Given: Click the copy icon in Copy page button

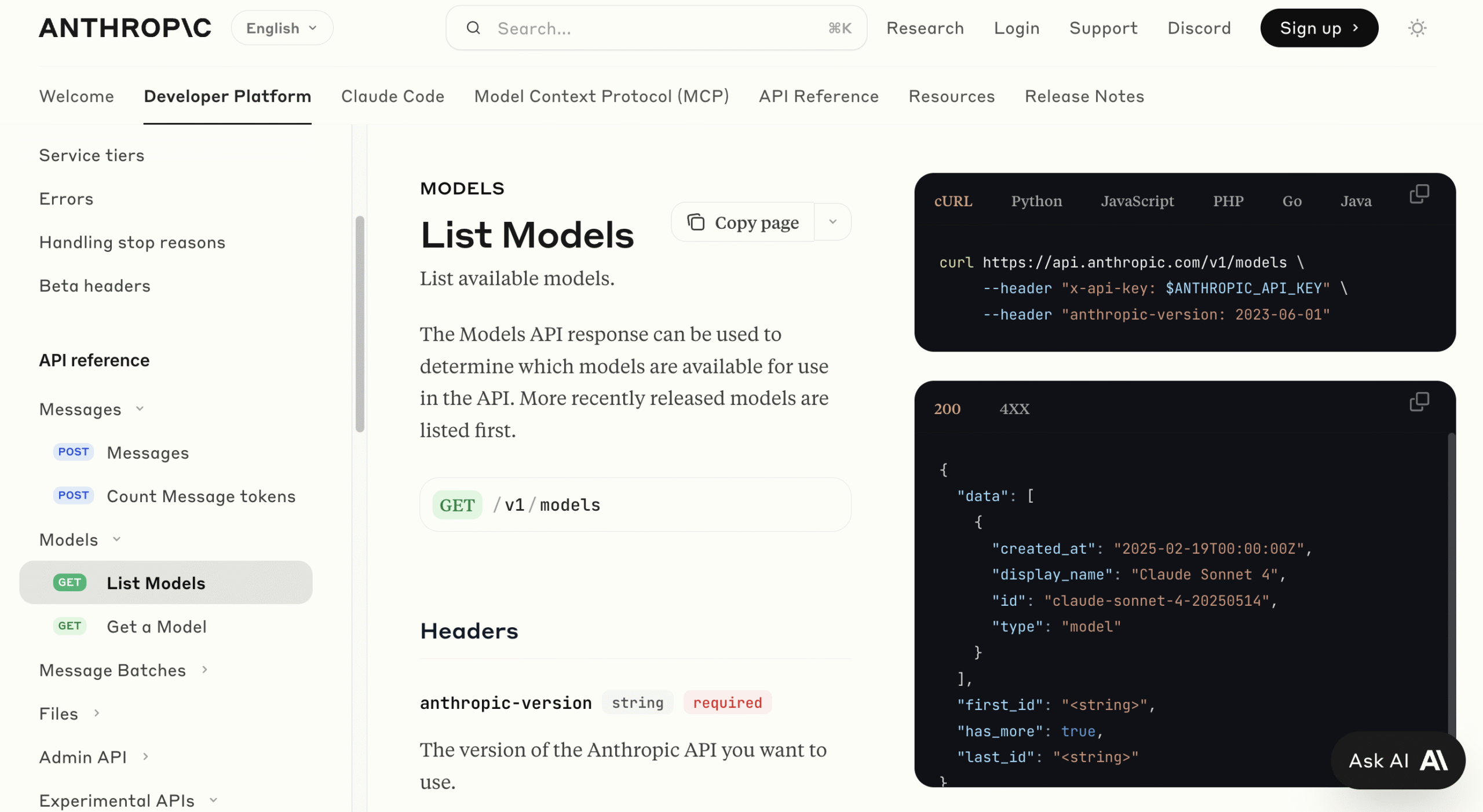Looking at the screenshot, I should click(696, 222).
